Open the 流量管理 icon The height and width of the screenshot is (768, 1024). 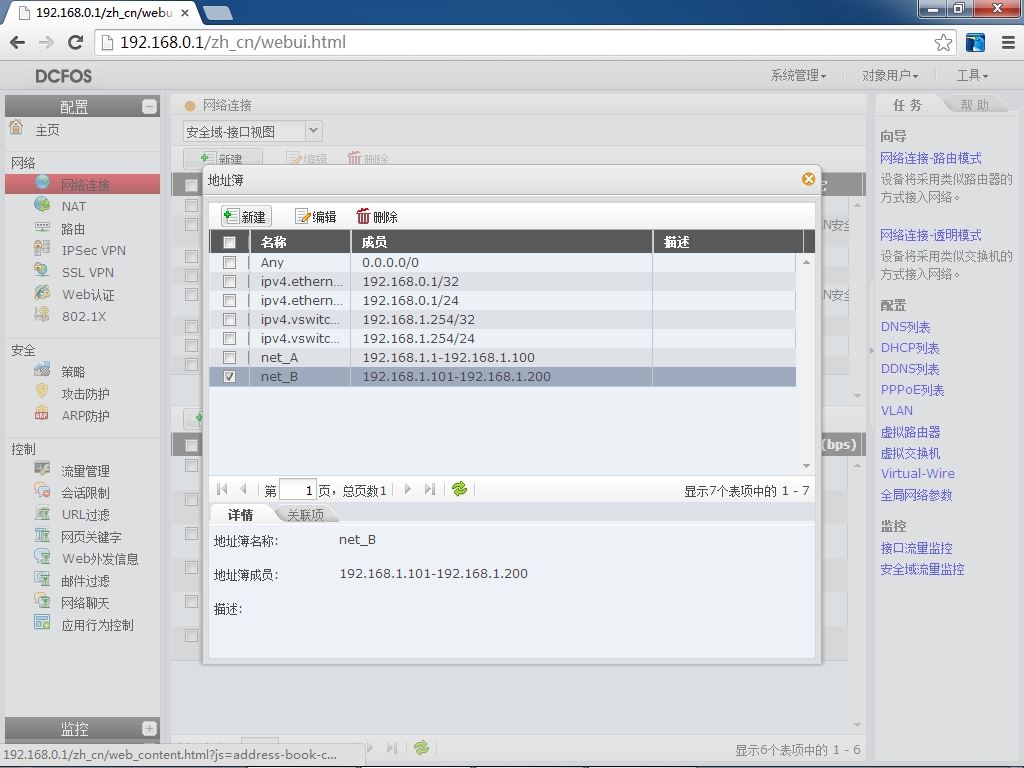coord(42,470)
